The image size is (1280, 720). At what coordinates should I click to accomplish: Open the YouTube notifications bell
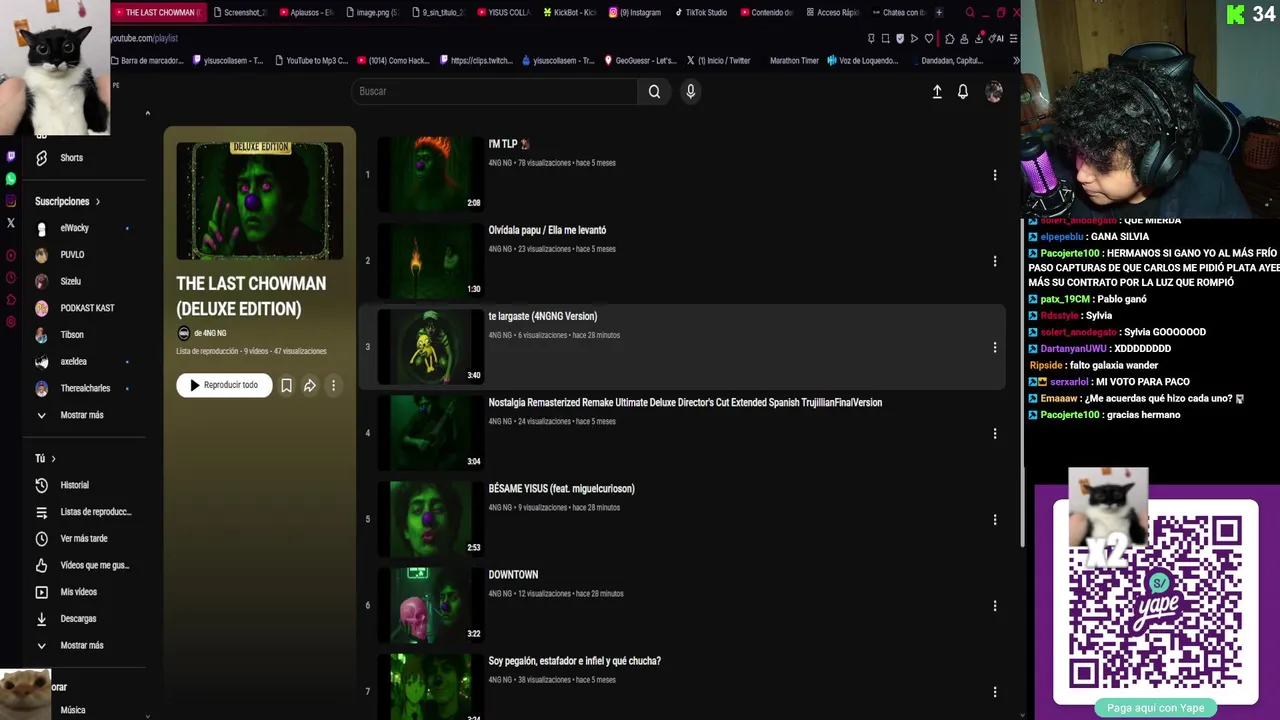click(963, 91)
